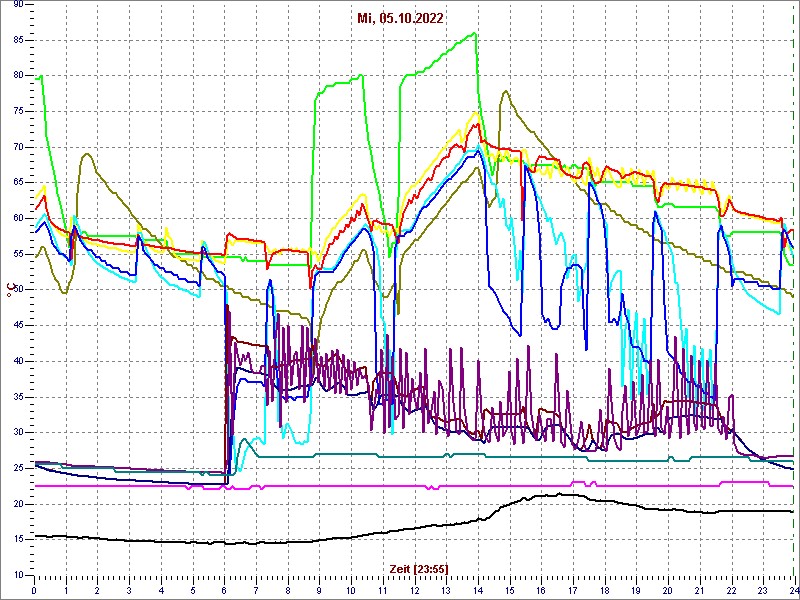Click temperature axis value 55
This screenshot has height=600, width=800.
pyautogui.click(x=18, y=254)
